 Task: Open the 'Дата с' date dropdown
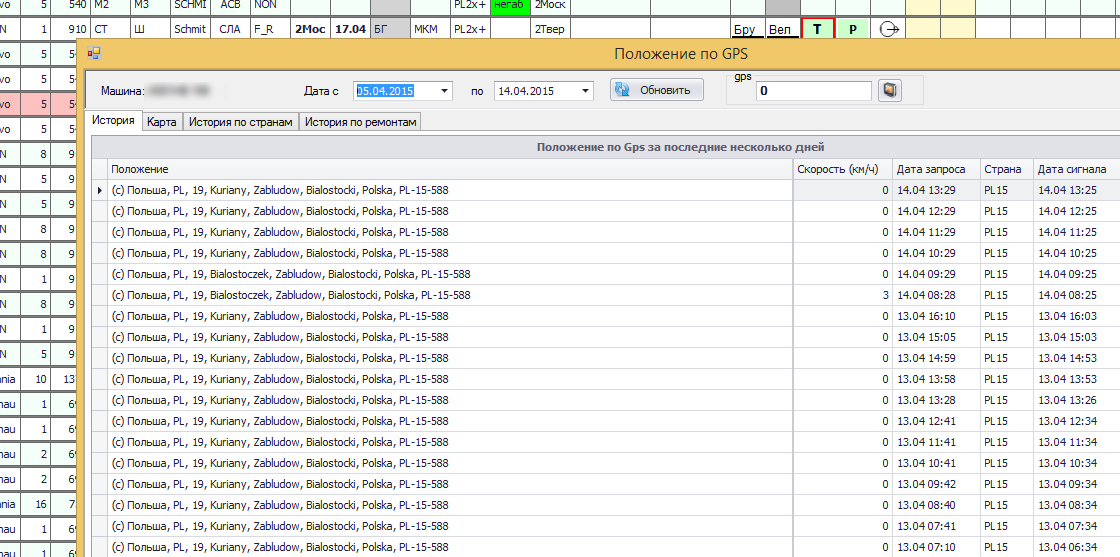pyautogui.click(x=444, y=91)
